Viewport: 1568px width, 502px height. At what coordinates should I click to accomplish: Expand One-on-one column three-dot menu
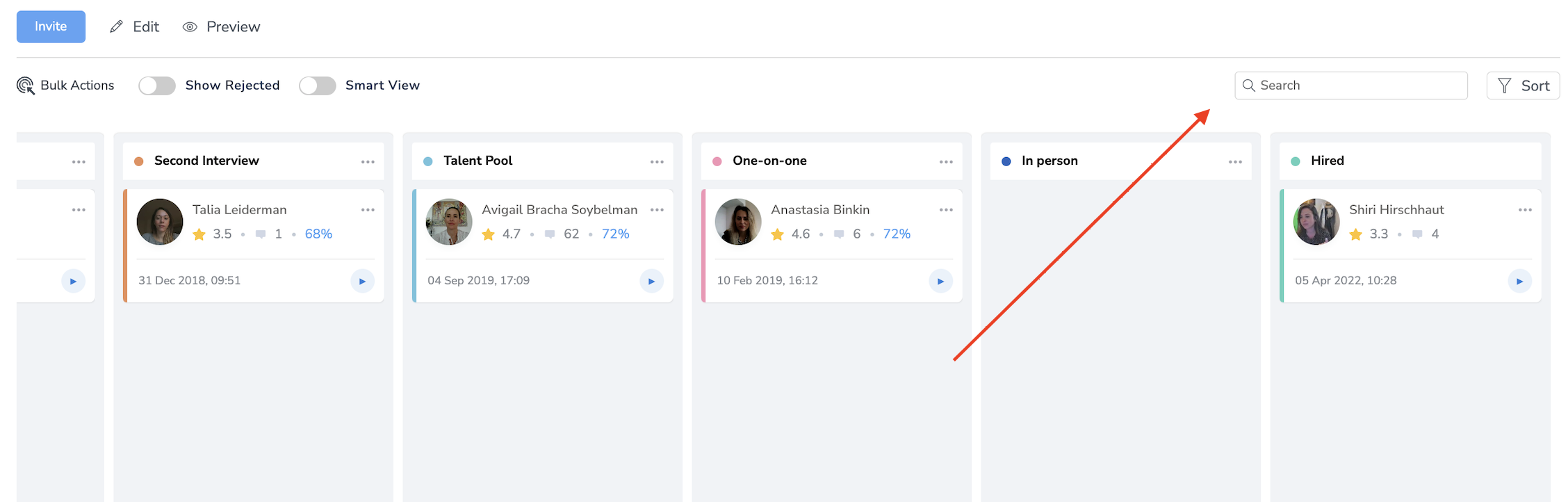[946, 161]
